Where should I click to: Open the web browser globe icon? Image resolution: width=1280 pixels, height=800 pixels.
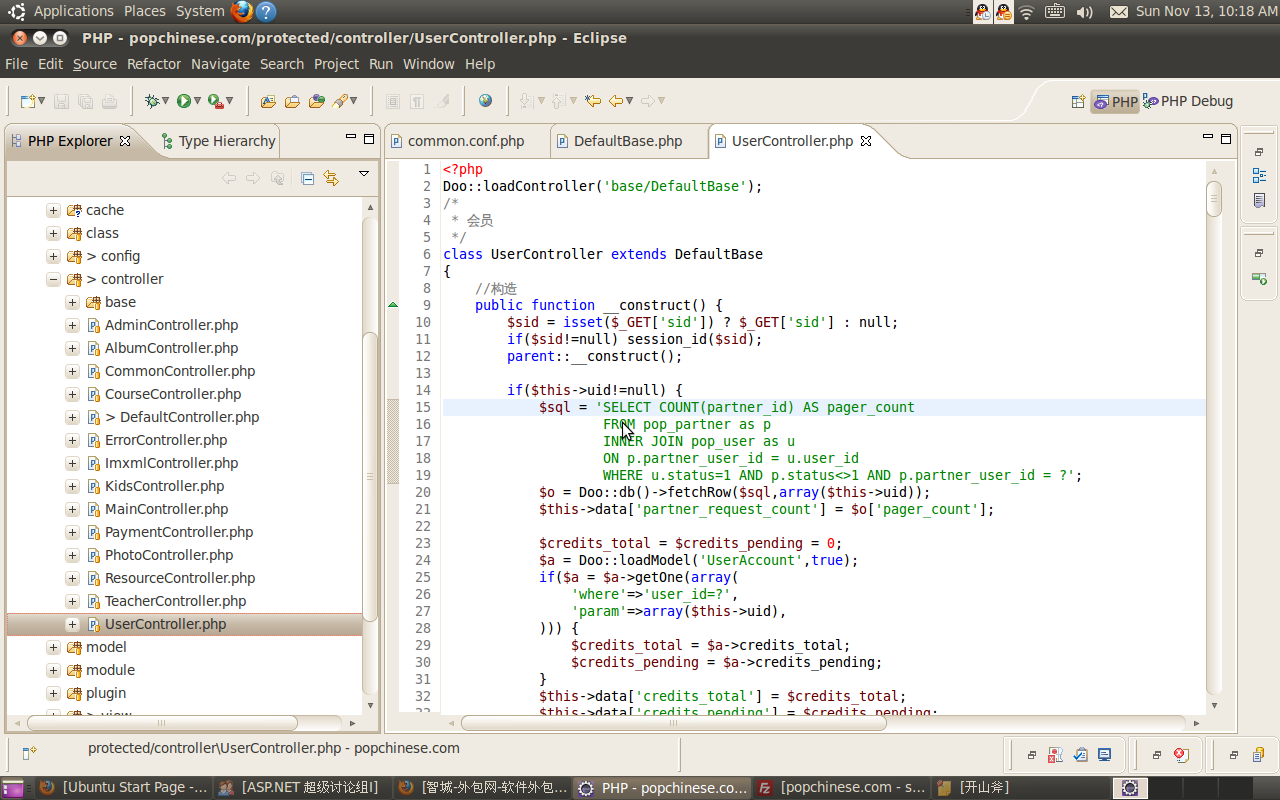485,101
